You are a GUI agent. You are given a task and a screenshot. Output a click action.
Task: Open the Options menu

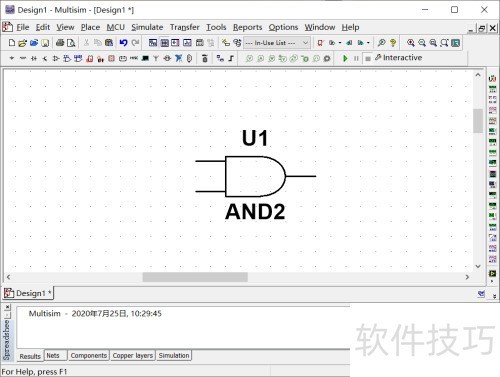[283, 27]
